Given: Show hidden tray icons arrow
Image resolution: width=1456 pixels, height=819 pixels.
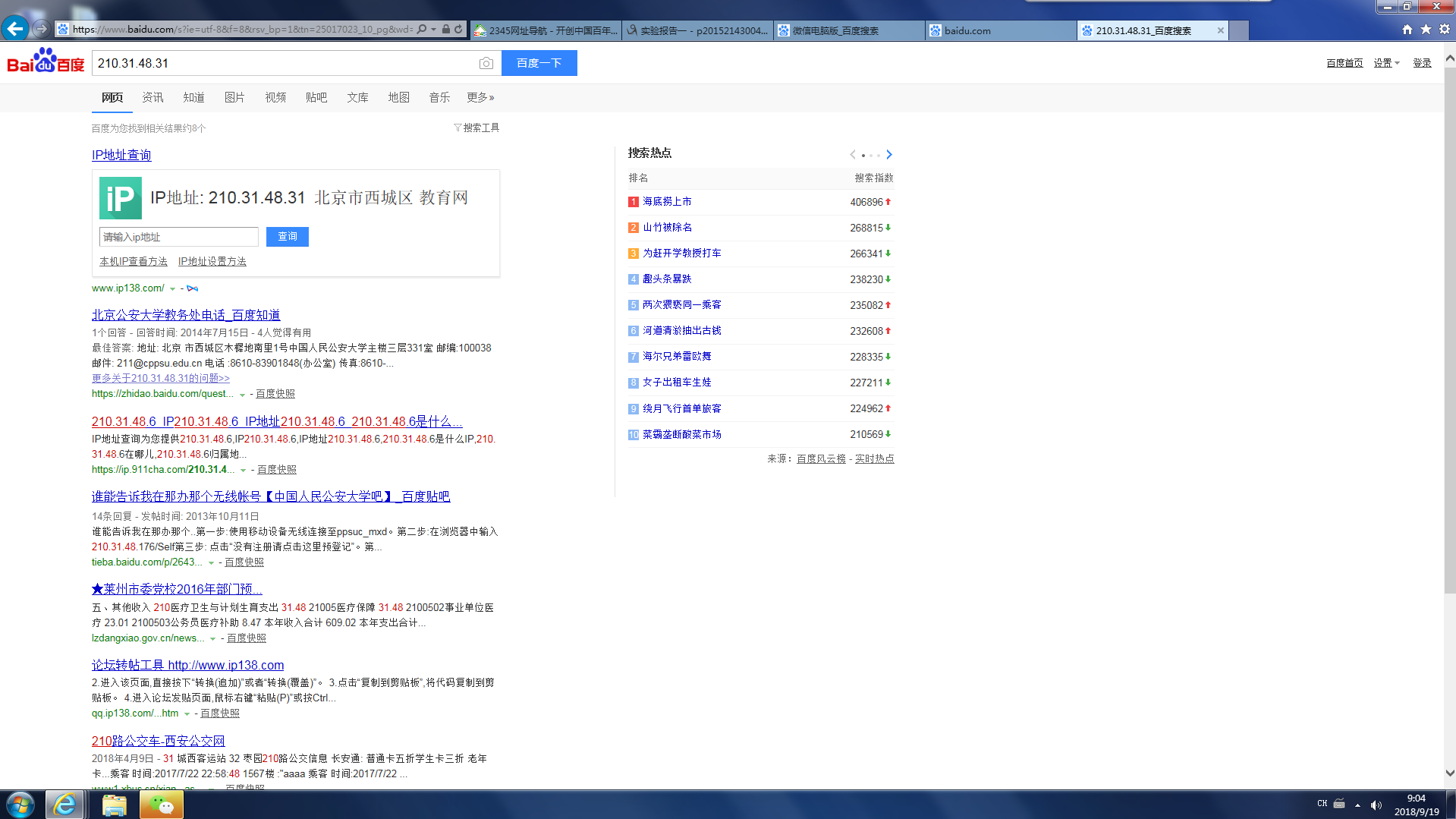Looking at the screenshot, I should click(x=1357, y=805).
